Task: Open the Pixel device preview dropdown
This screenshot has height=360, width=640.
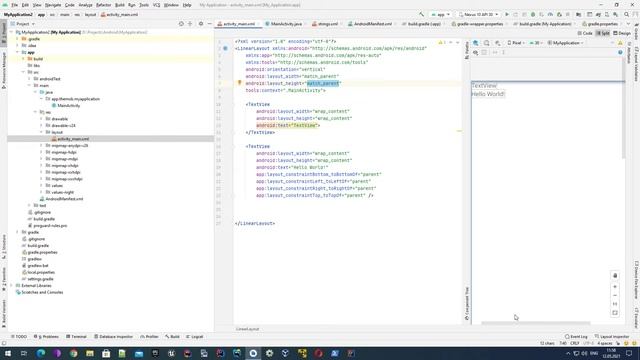Action: coord(516,43)
